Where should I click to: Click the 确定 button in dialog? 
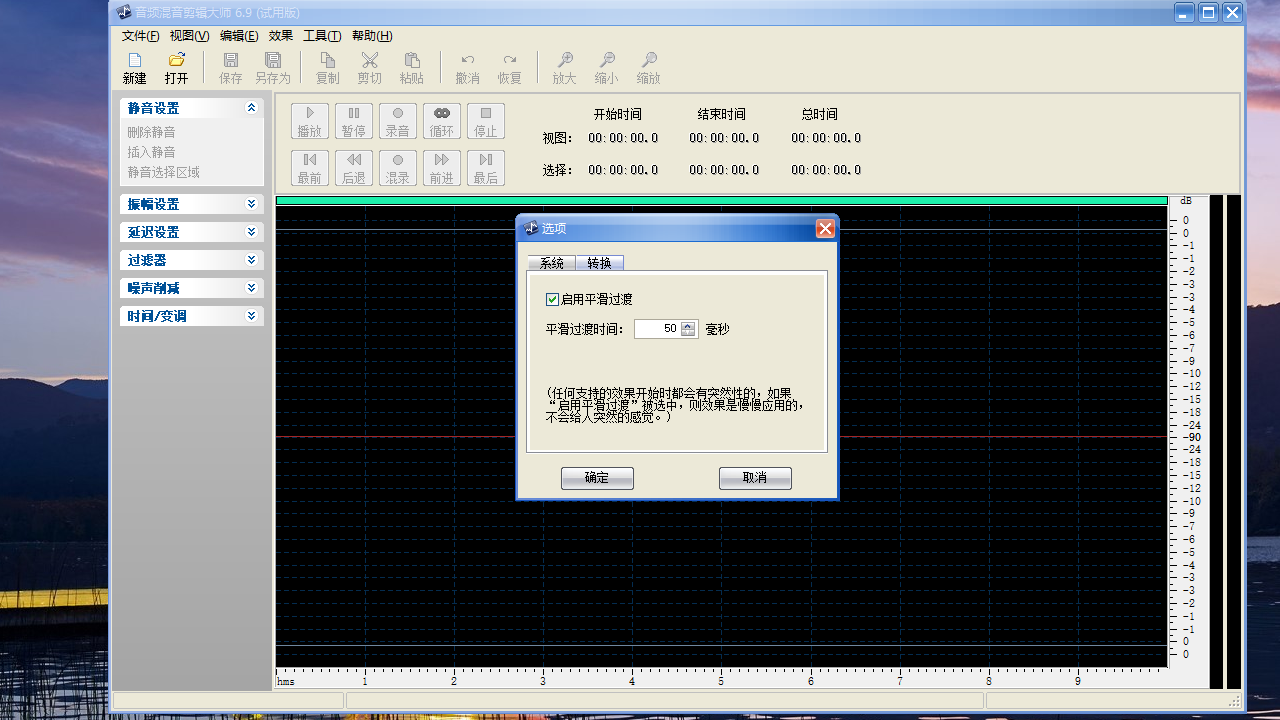point(597,478)
